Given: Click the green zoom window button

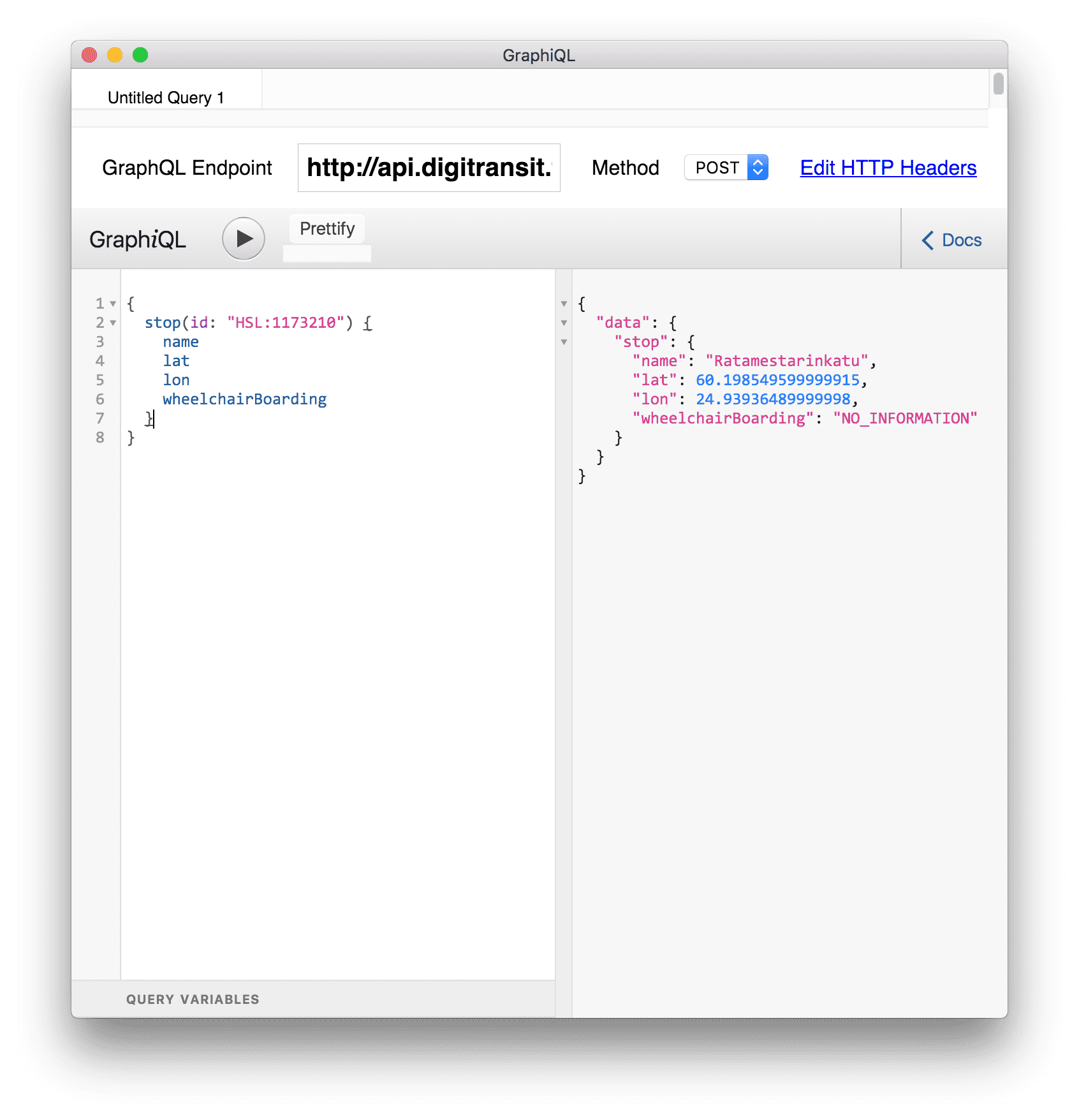Looking at the screenshot, I should [x=140, y=55].
